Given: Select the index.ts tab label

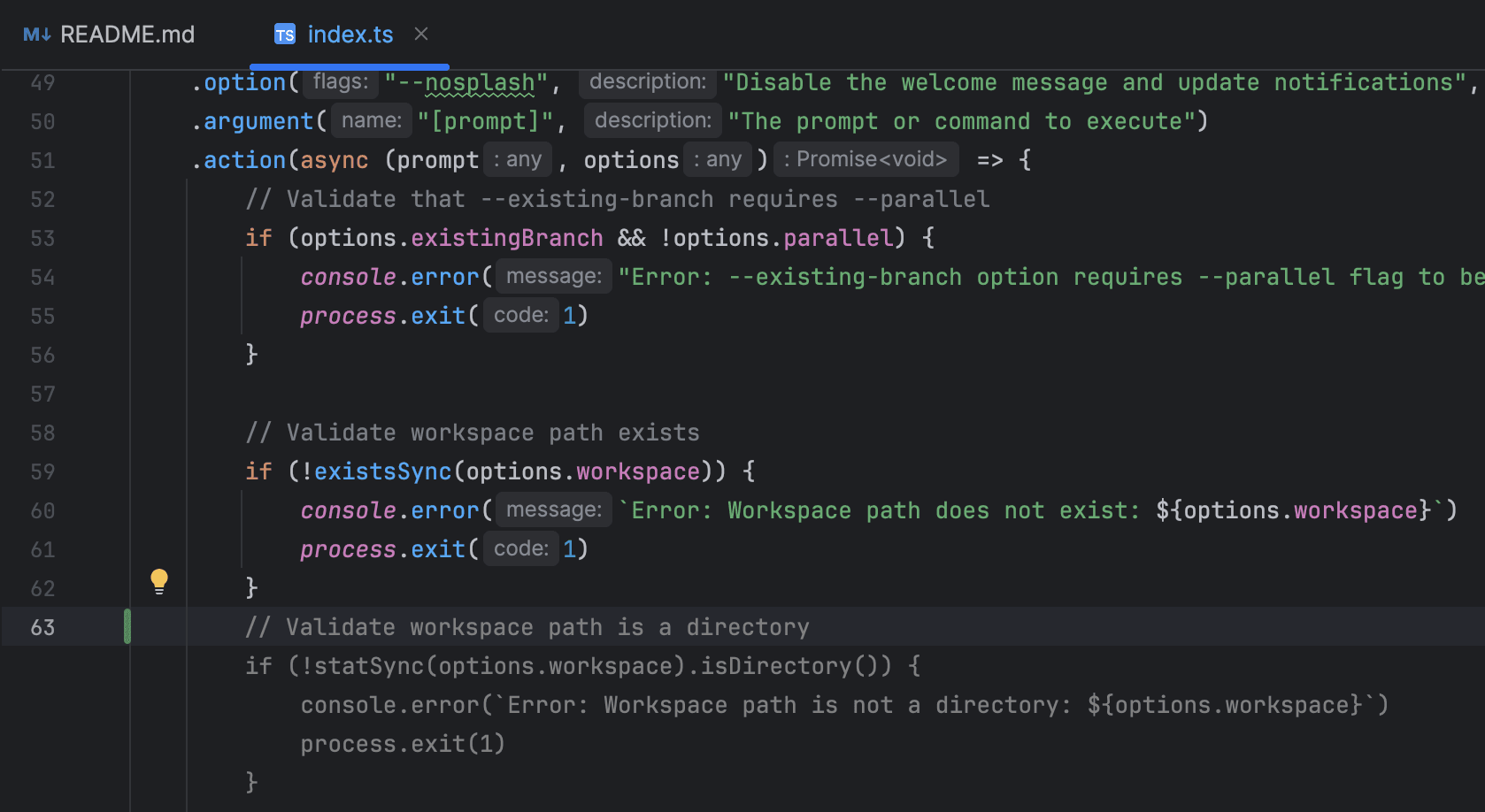Looking at the screenshot, I should point(350,34).
